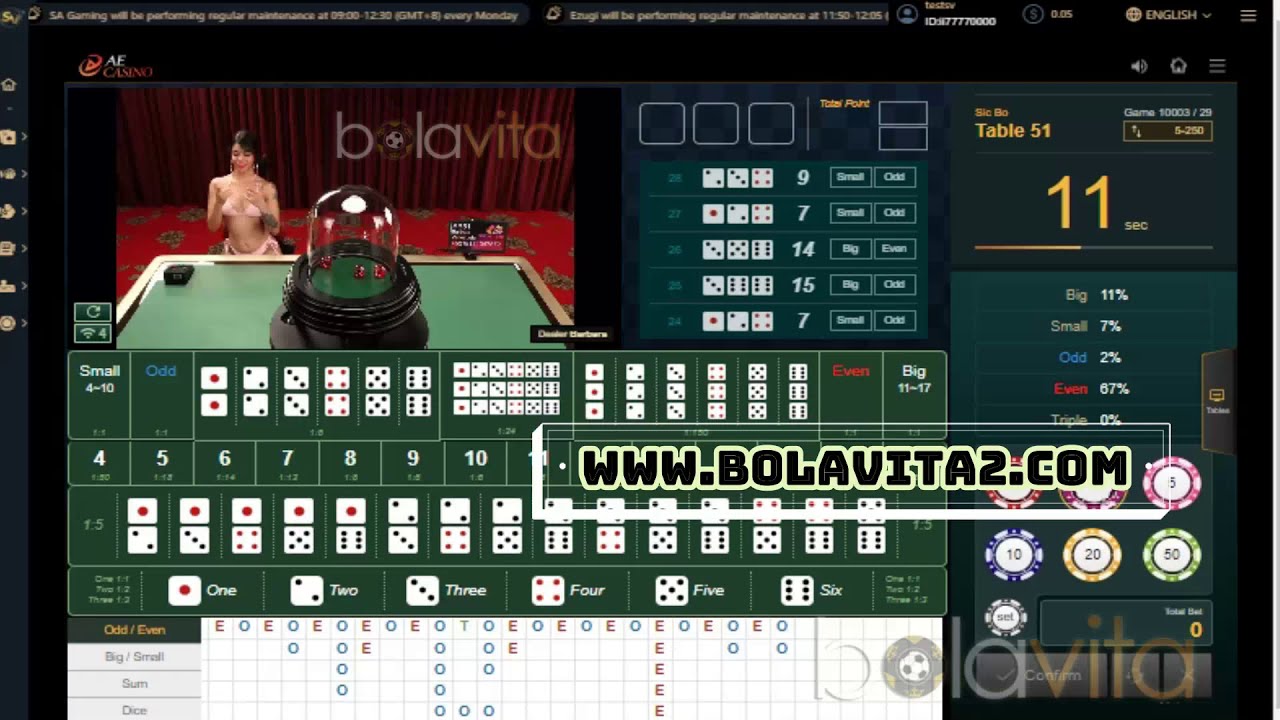The height and width of the screenshot is (720, 1280).
Task: Click the Table 51 title text
Action: [1013, 131]
